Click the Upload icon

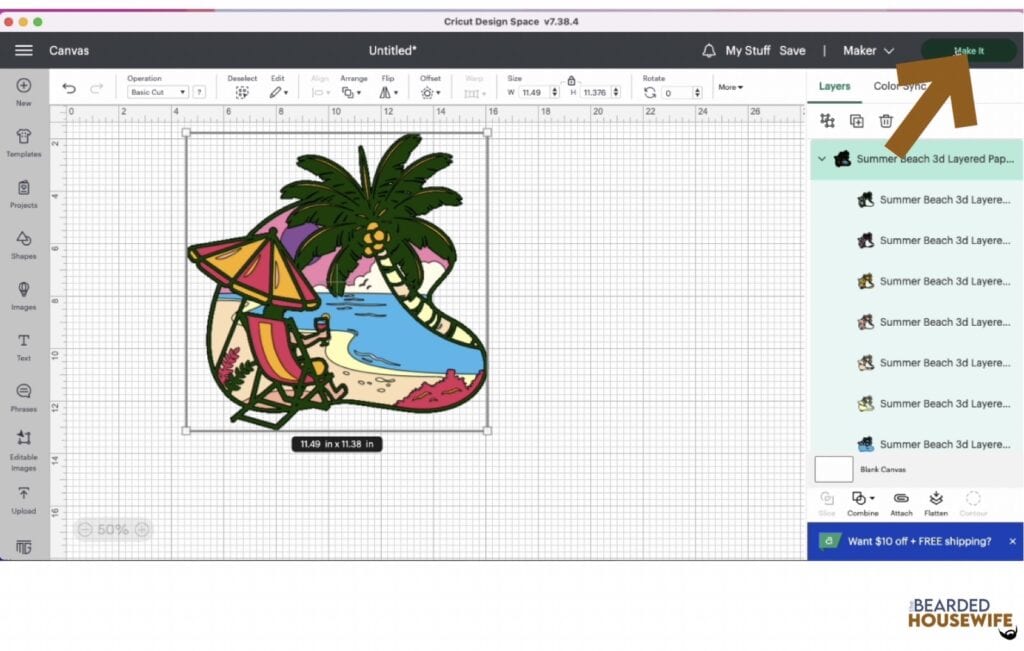(24, 500)
